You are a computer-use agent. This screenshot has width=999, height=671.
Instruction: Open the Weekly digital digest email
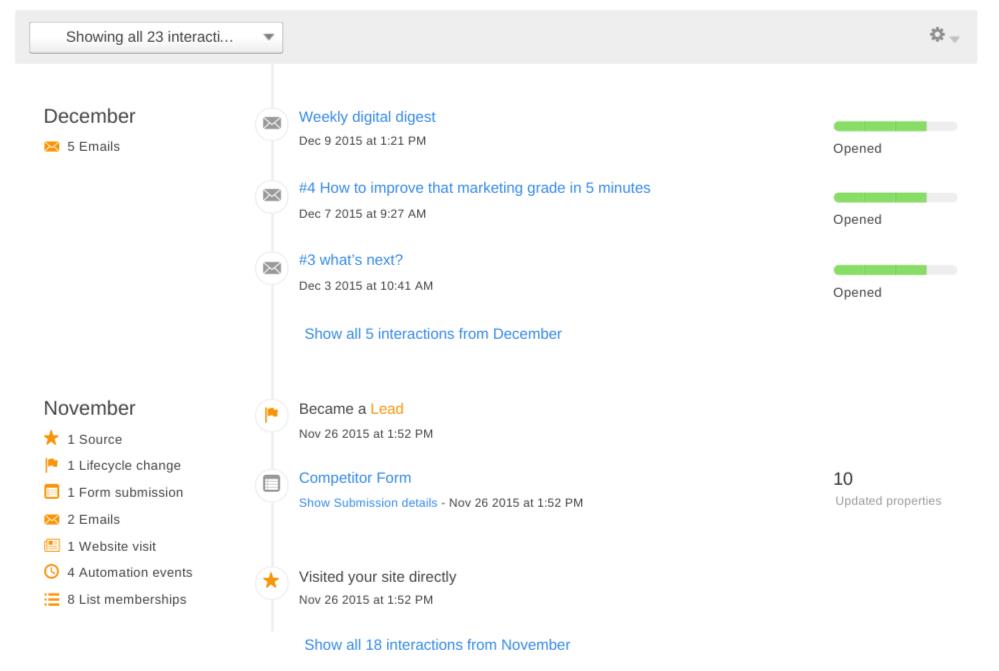[x=367, y=117]
